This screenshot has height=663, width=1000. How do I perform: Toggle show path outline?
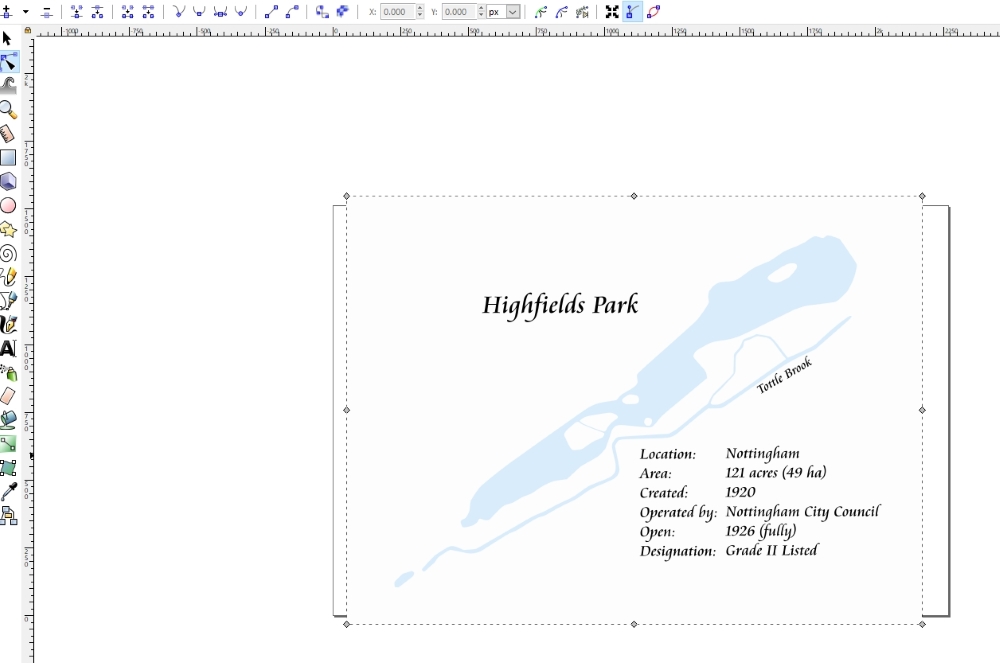(x=654, y=11)
